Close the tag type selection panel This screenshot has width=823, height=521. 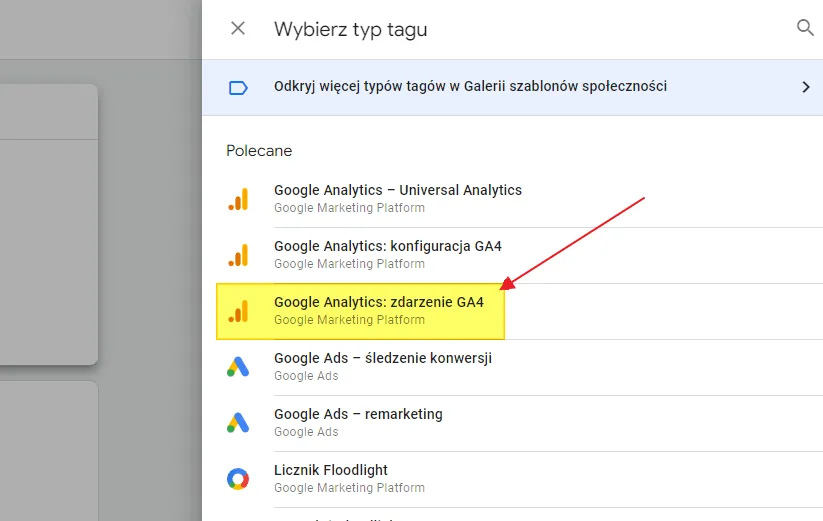point(238,28)
